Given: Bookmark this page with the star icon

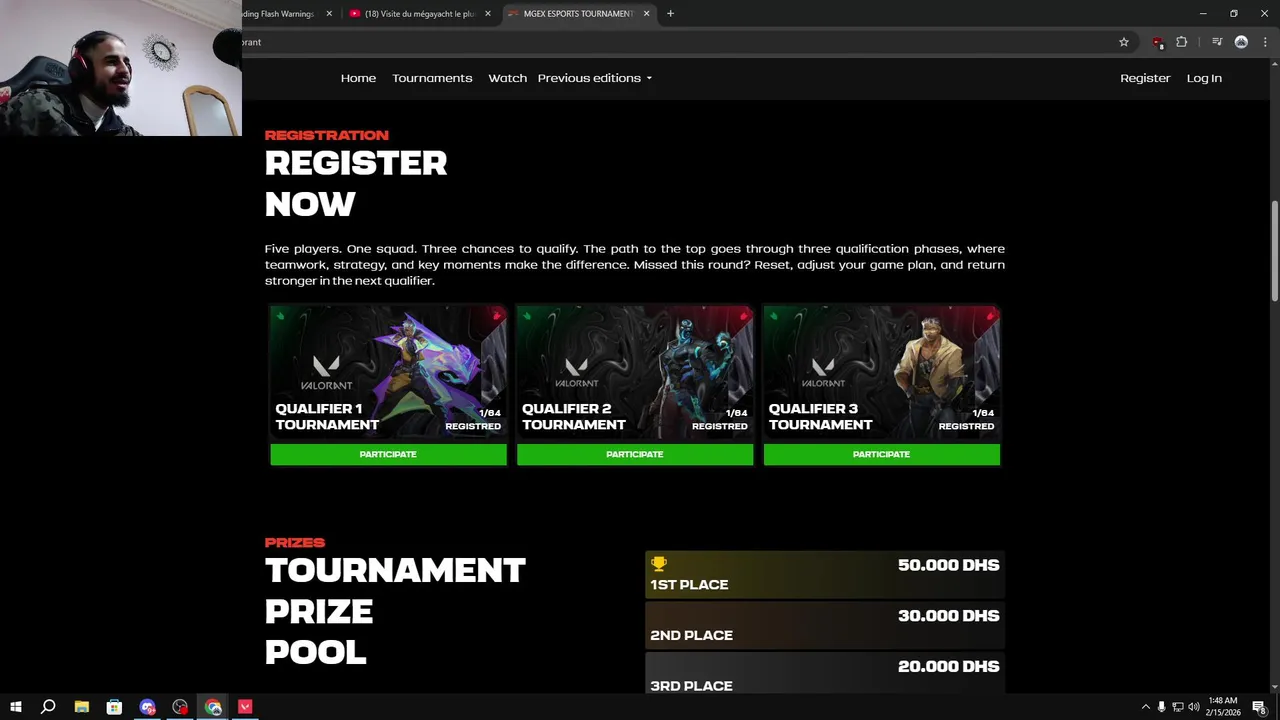Looking at the screenshot, I should point(1124,42).
